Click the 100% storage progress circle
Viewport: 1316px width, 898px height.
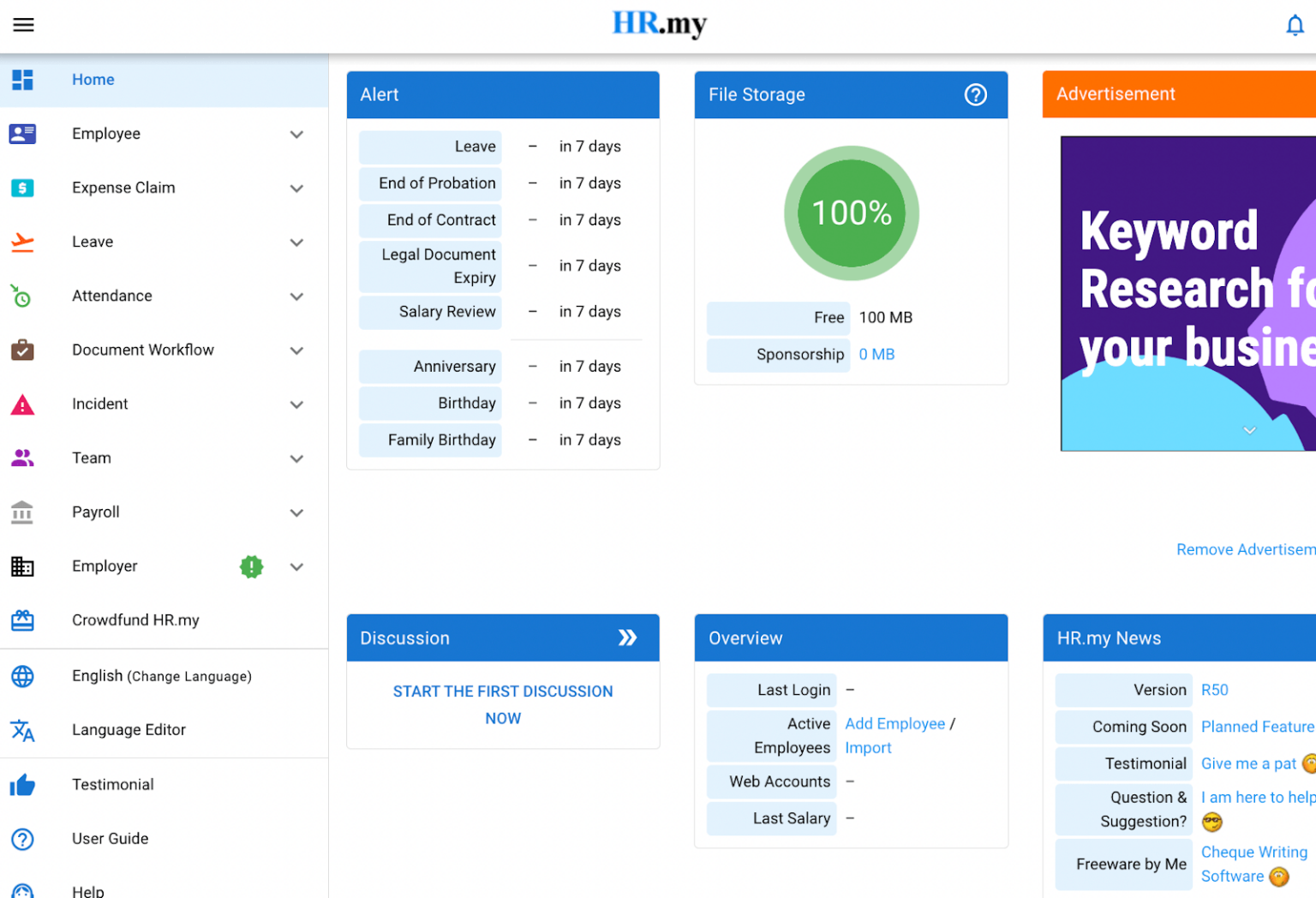tap(851, 213)
